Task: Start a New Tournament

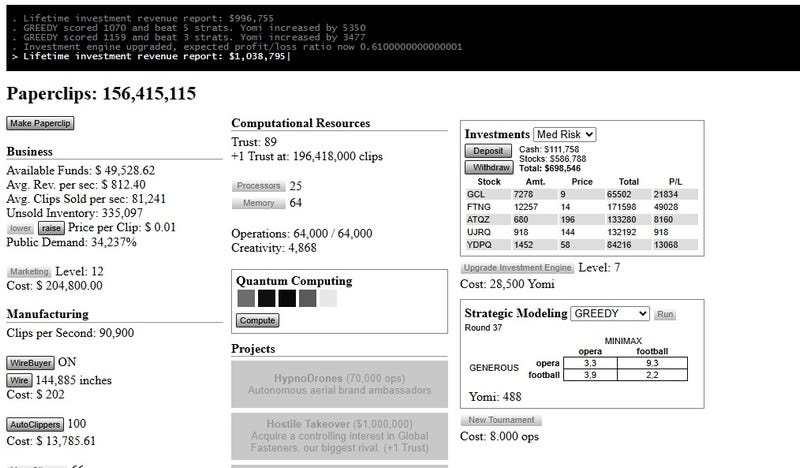Action: (501, 420)
